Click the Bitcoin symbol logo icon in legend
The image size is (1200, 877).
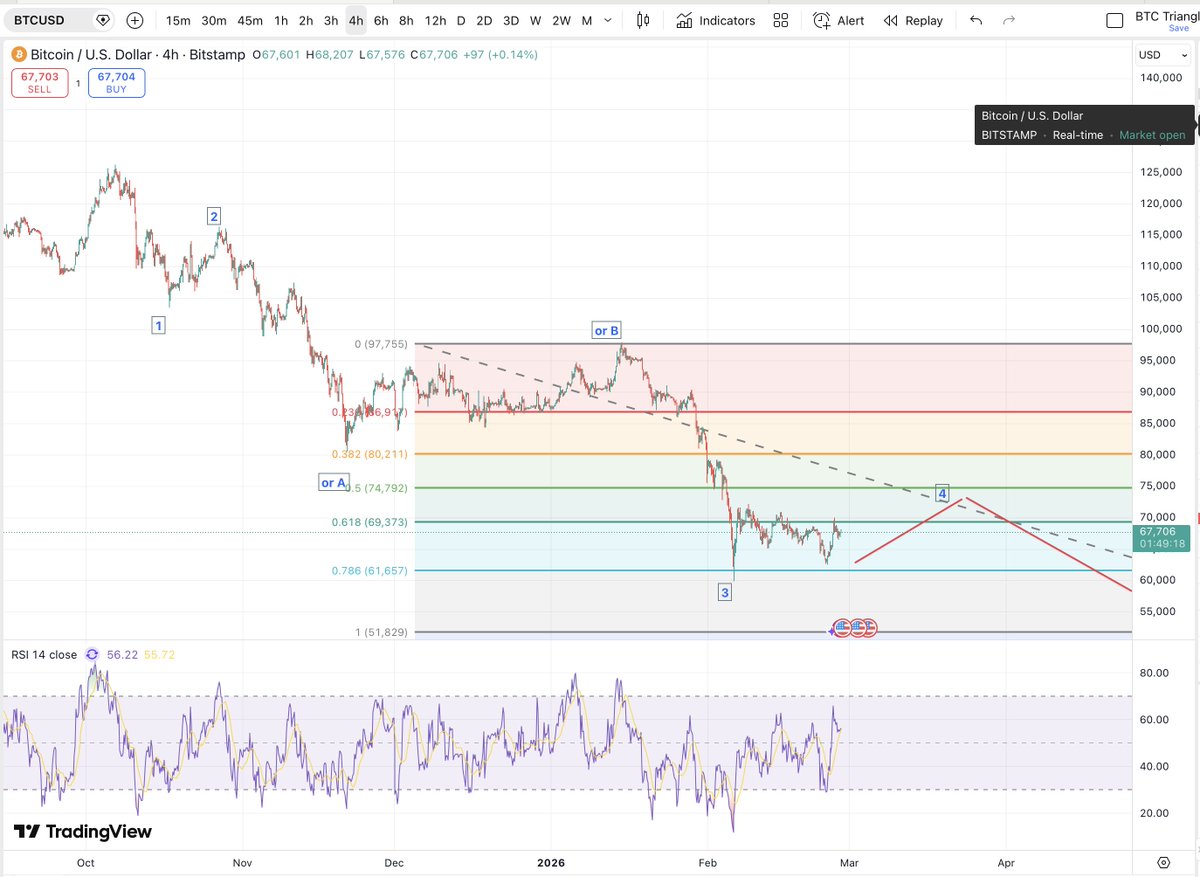pyautogui.click(x=19, y=55)
